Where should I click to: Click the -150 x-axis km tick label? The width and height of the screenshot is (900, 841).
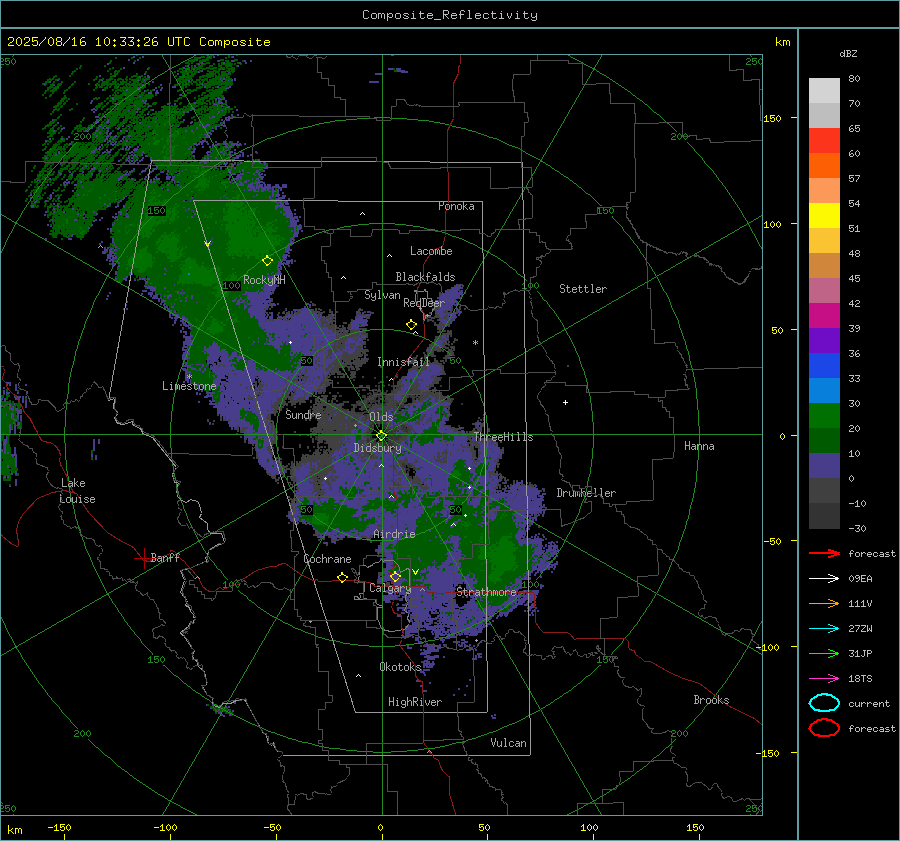pos(59,827)
